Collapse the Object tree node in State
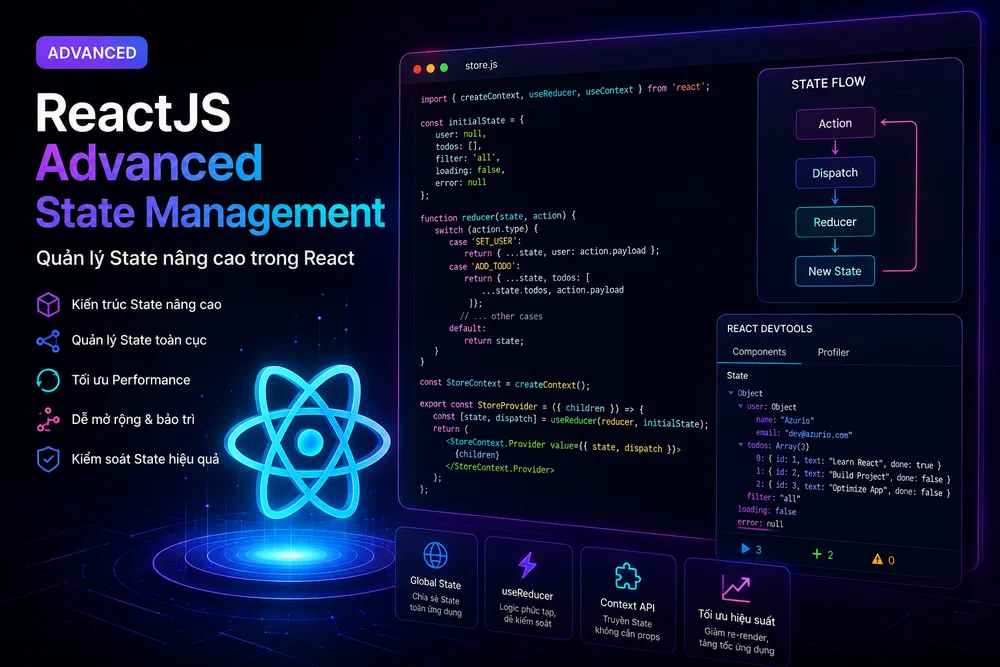1000x667 pixels. [731, 393]
